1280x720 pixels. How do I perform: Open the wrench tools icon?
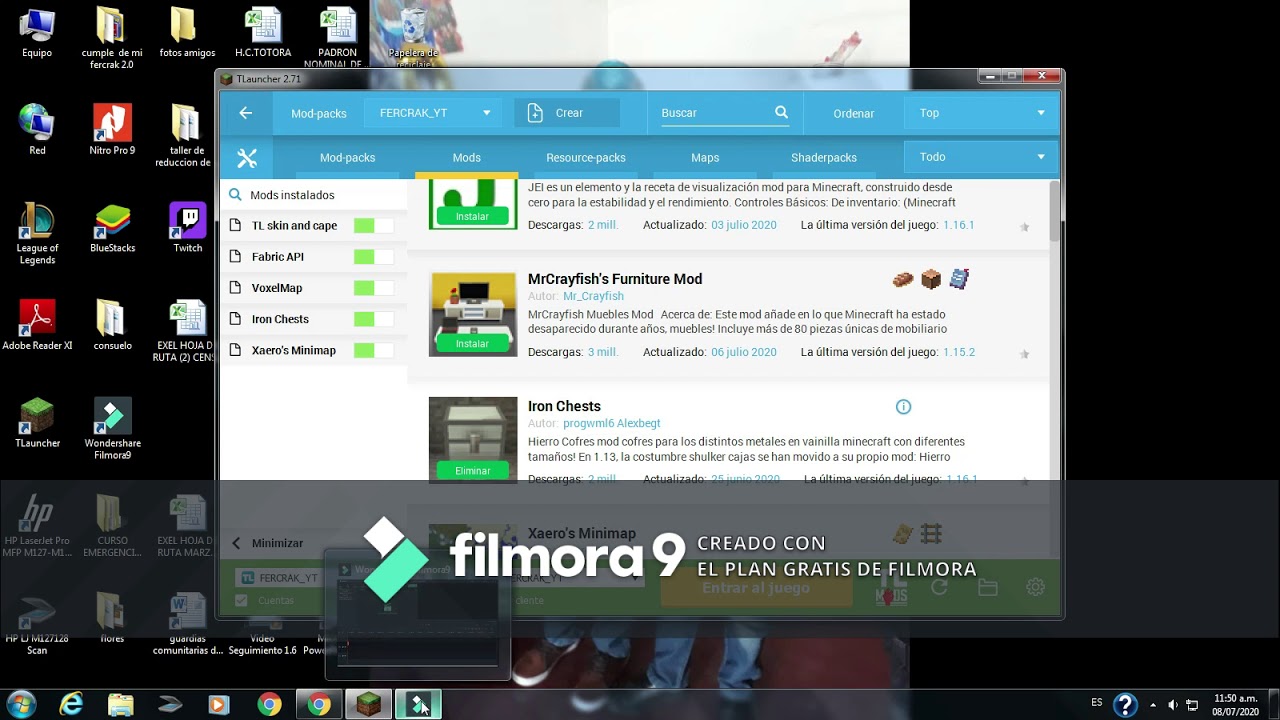[247, 158]
